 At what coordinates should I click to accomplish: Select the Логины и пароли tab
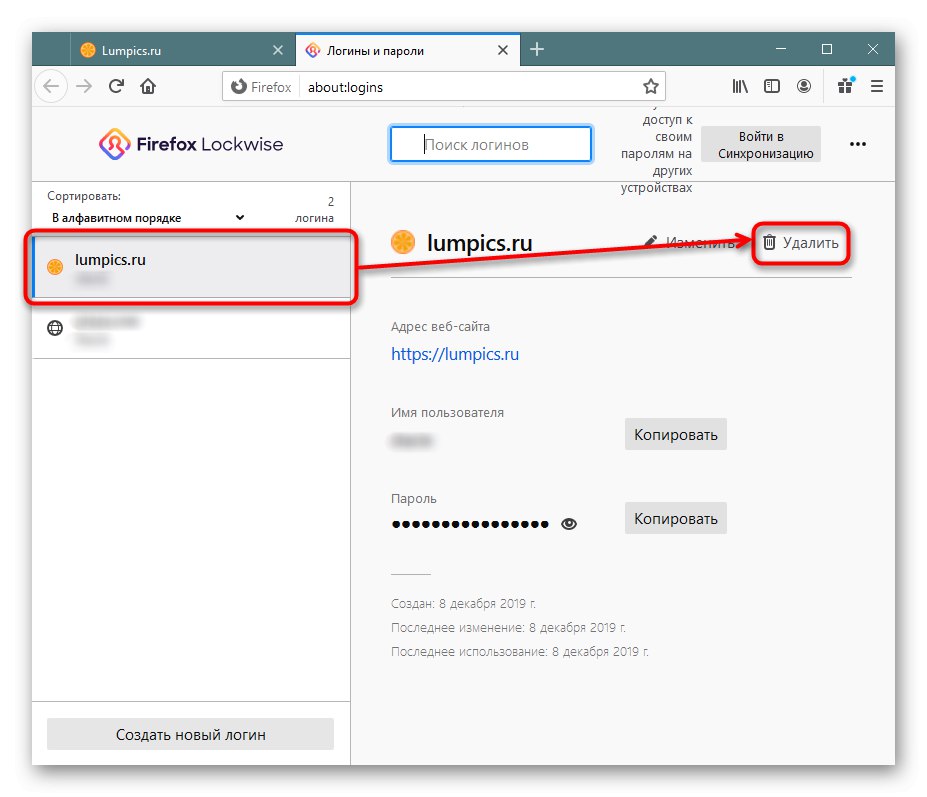408,50
